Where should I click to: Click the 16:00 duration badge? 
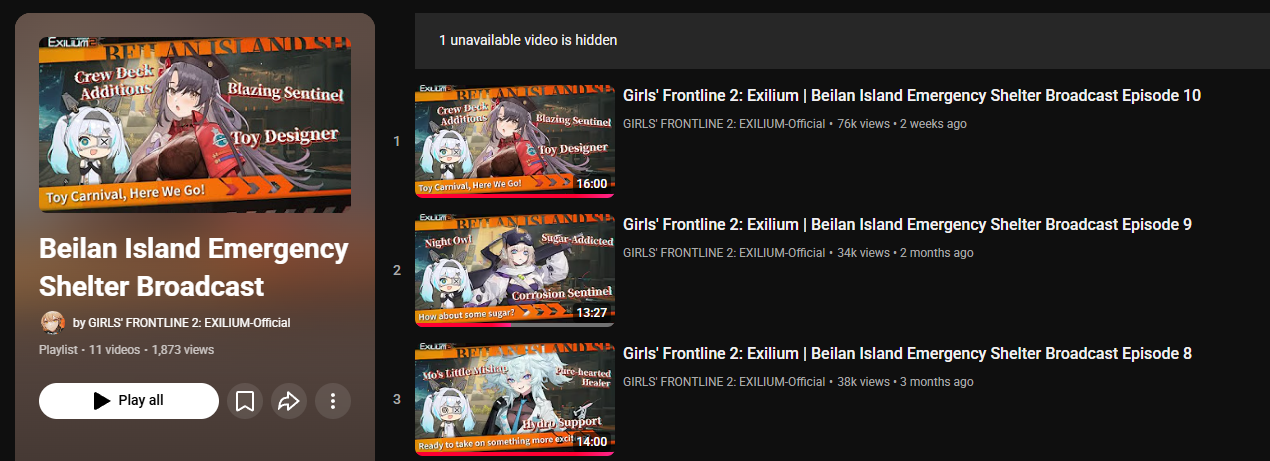point(592,184)
